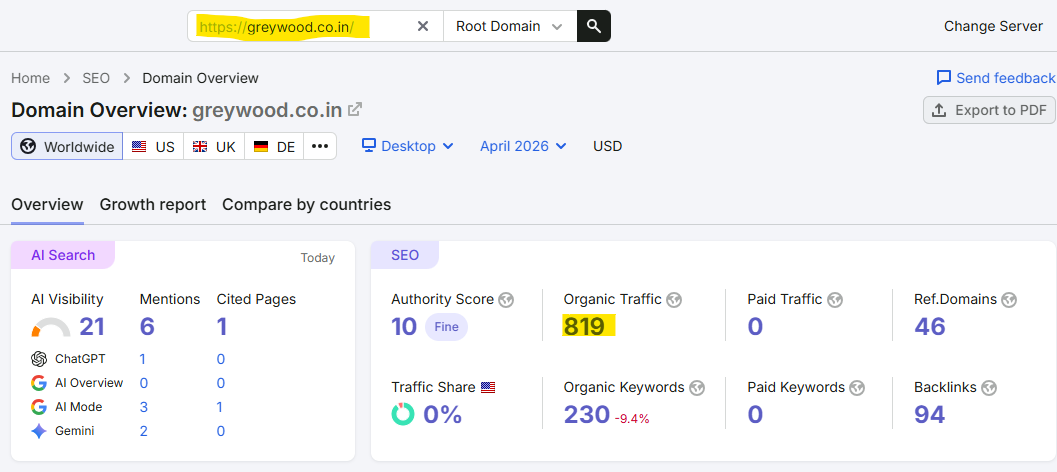Click Traffic Share US flag icon
Image resolution: width=1057 pixels, height=472 pixels.
[488, 388]
